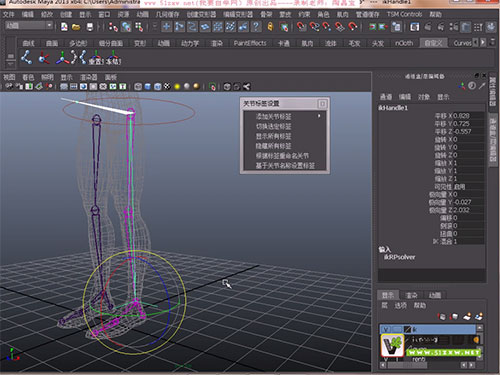Select the ikRPsolver input node
The image size is (500, 375).
click(x=400, y=257)
